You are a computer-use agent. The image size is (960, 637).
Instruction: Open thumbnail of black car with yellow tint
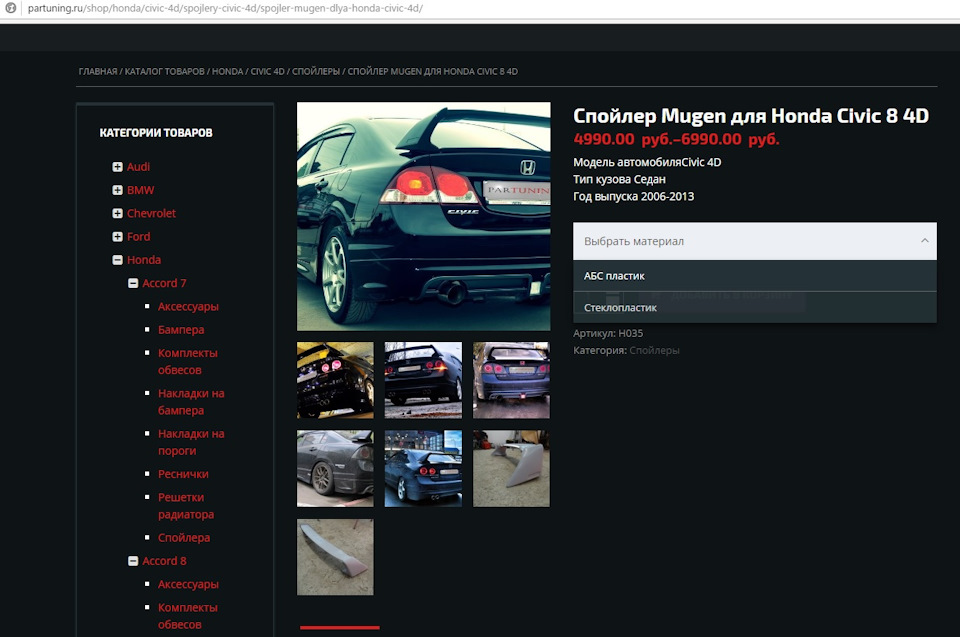[x=335, y=380]
